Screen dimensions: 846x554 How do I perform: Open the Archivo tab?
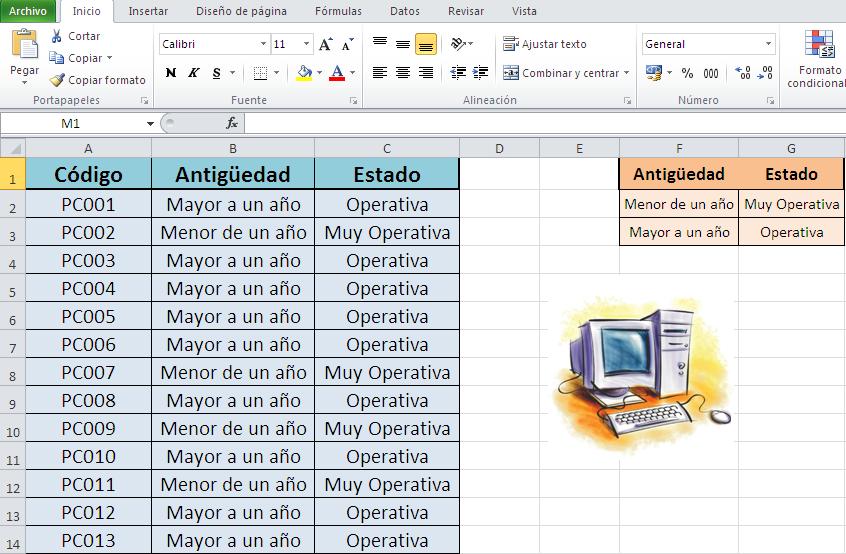coord(28,11)
